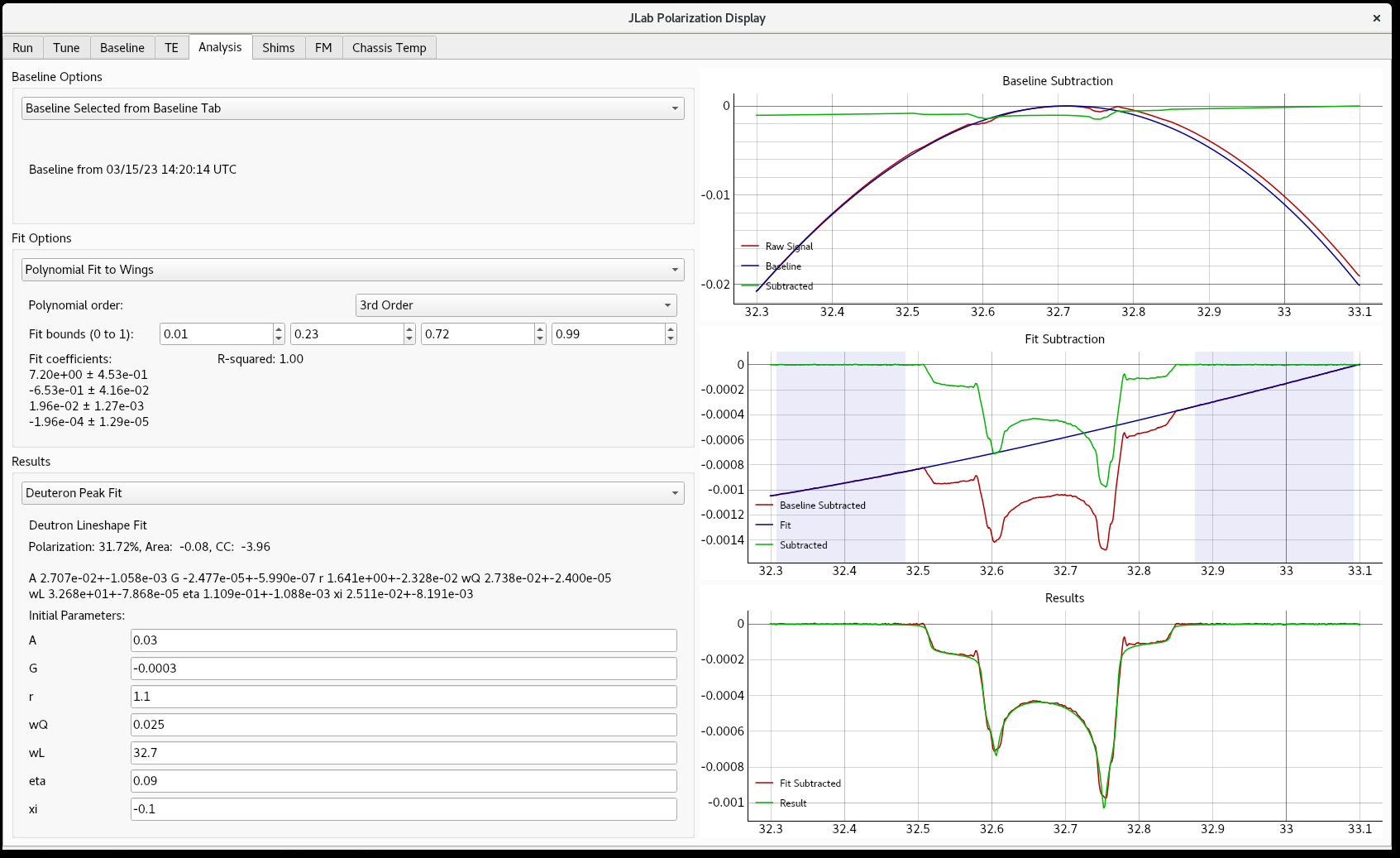
Task: Focus the wQ parameter text box
Action: pyautogui.click(x=404, y=725)
